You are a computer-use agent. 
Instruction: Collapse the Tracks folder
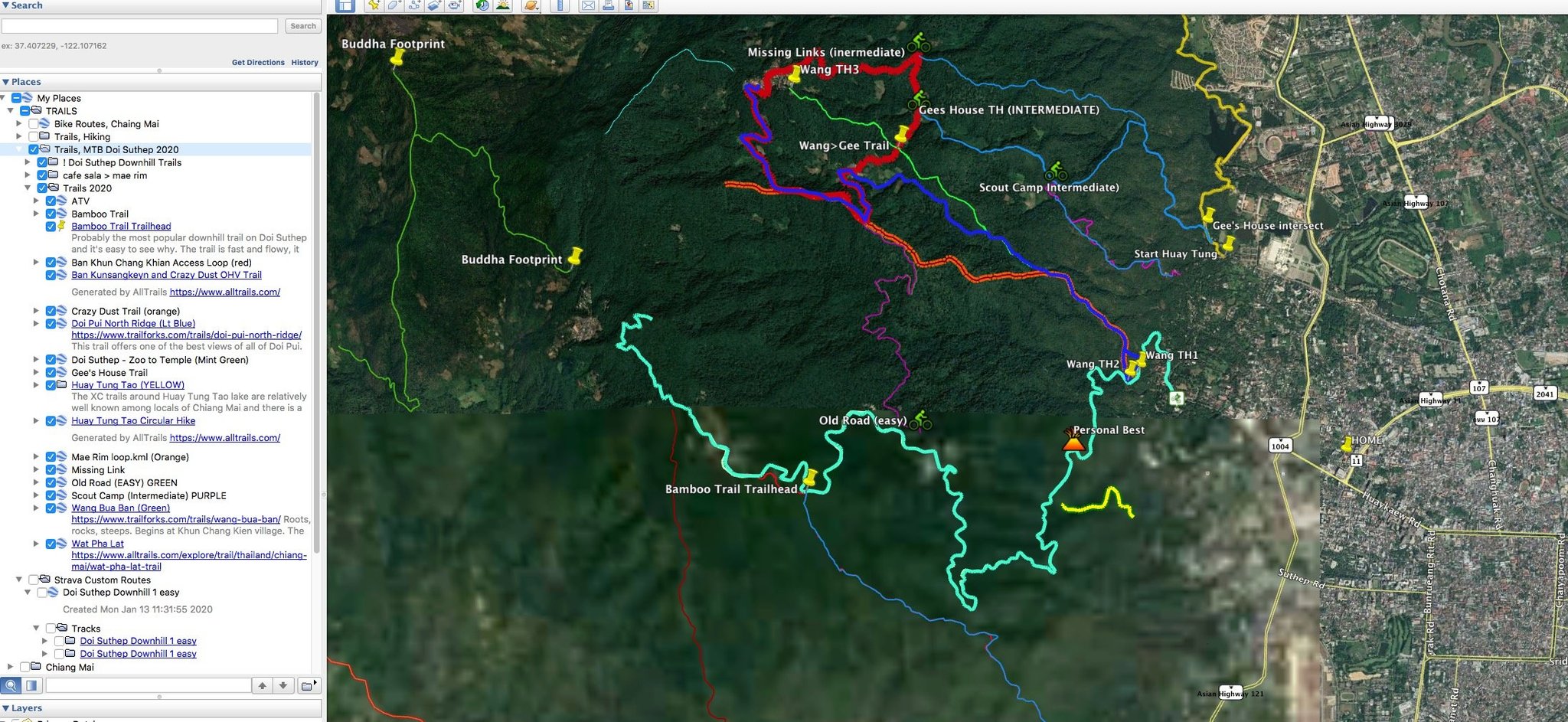coord(36,628)
